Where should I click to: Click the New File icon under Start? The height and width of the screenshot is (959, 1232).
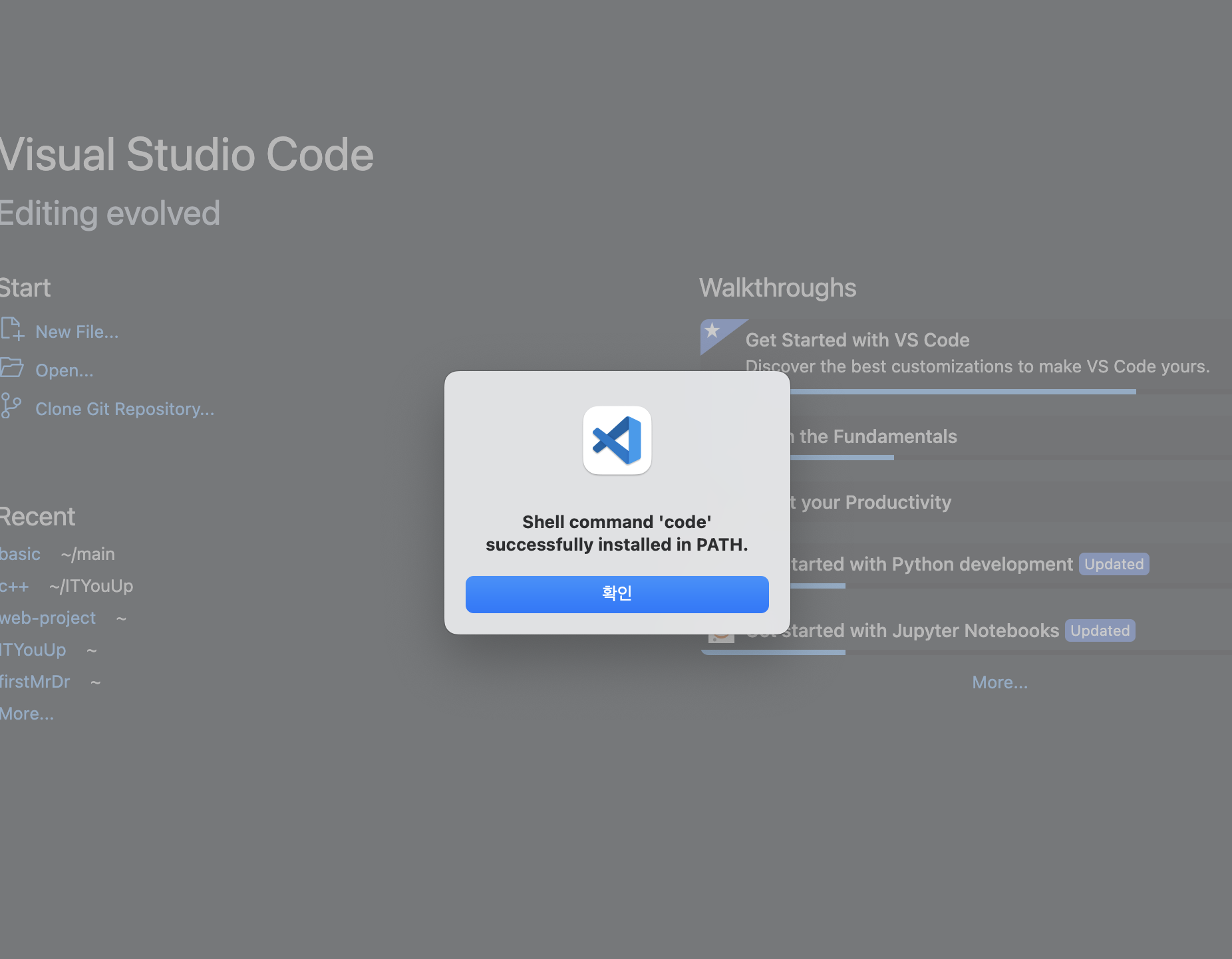click(12, 330)
